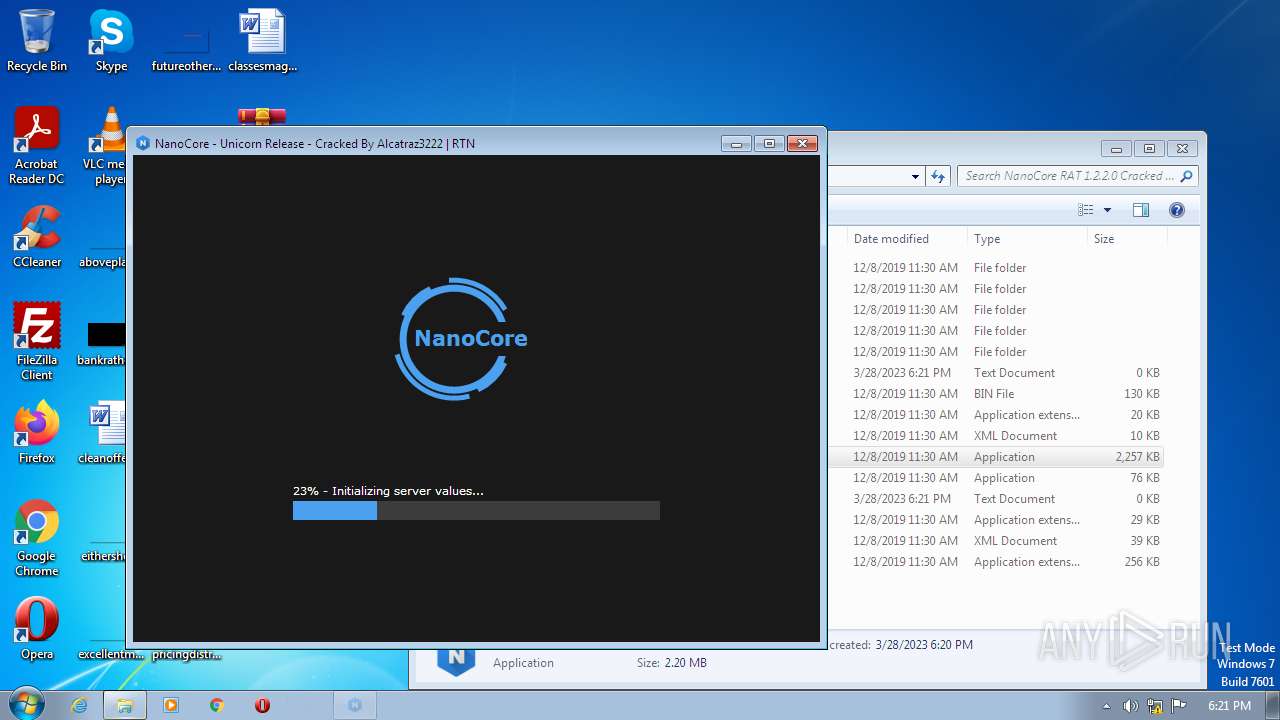Open the Recycle Bin desktop icon
Screen dimensions: 1280x720
pos(37,41)
